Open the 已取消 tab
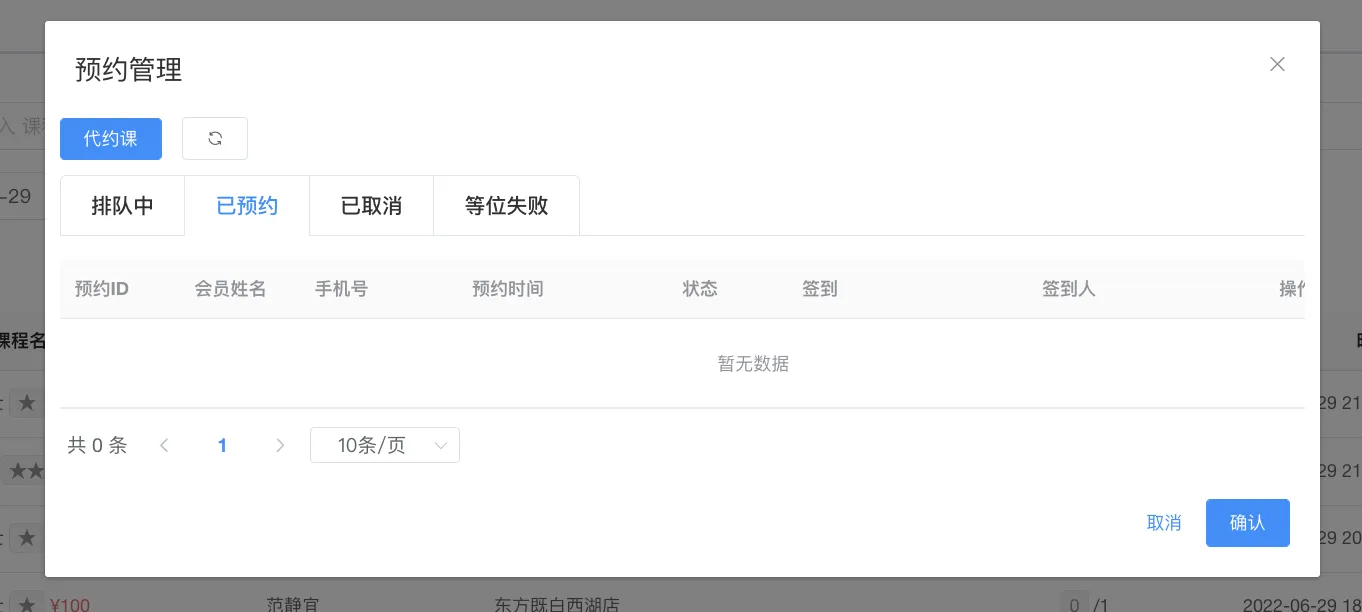 [x=371, y=206]
